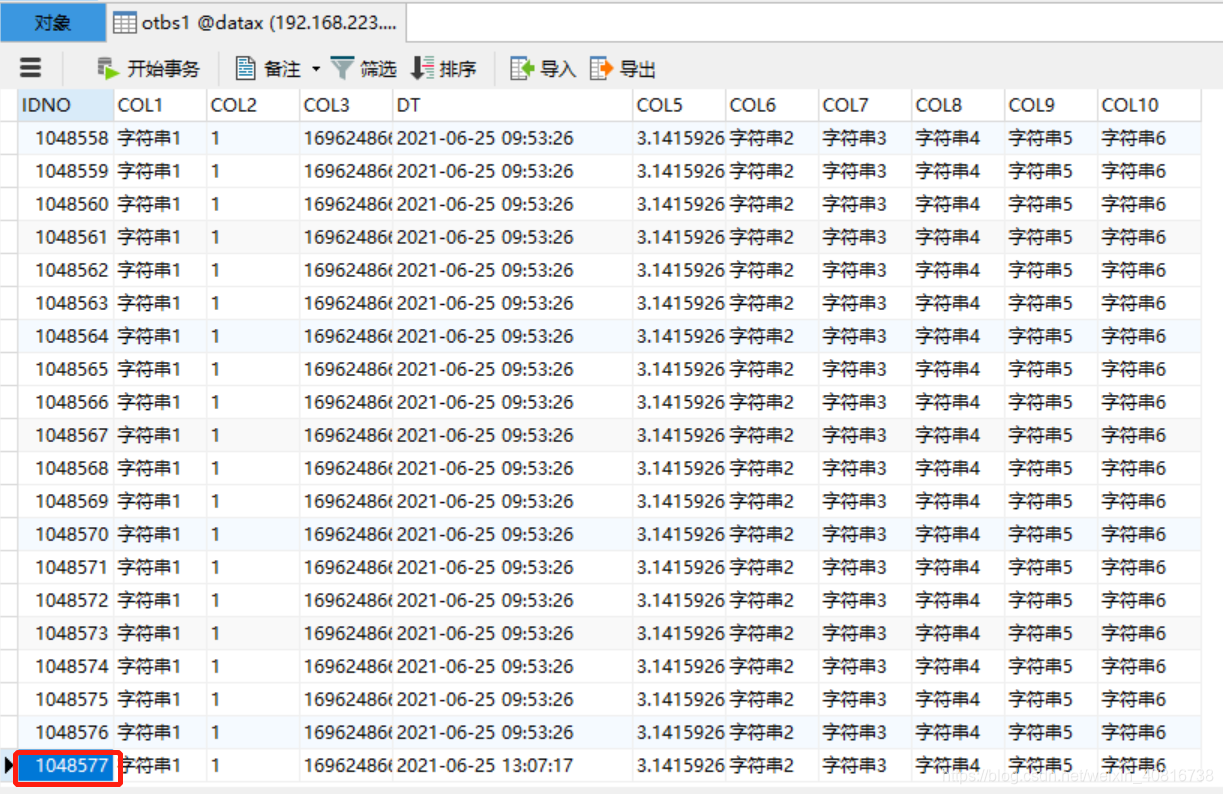Select the cell with IDNO 1048566

[x=66, y=402]
